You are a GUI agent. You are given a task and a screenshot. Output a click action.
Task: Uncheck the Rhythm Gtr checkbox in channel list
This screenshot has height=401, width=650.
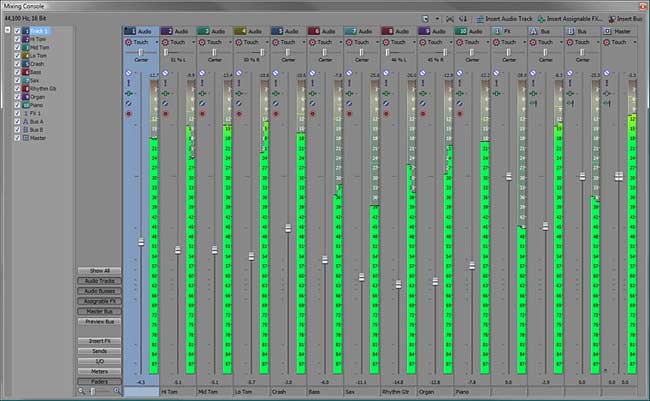click(x=17, y=88)
